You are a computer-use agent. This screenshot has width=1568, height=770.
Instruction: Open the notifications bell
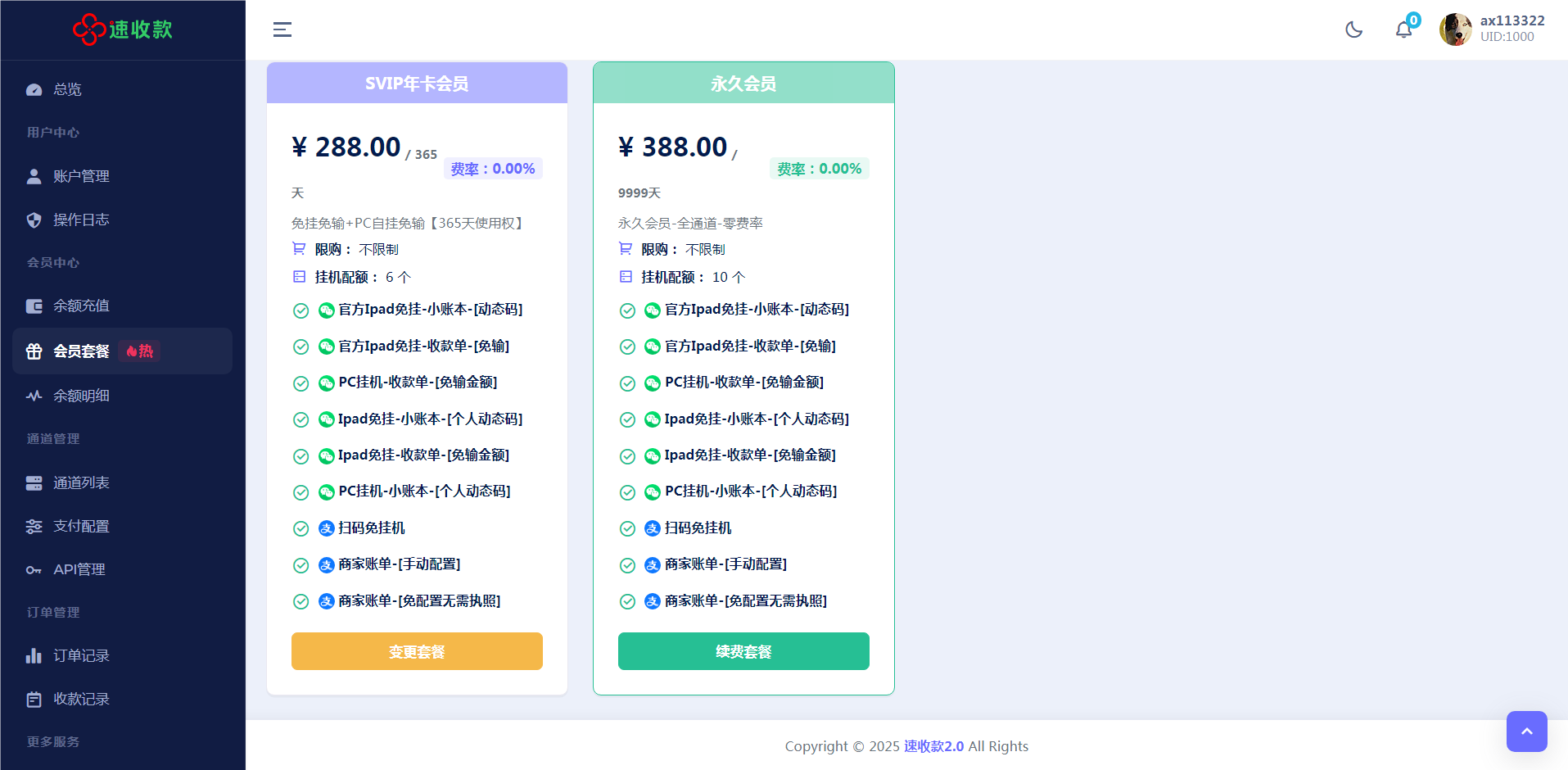click(1403, 29)
